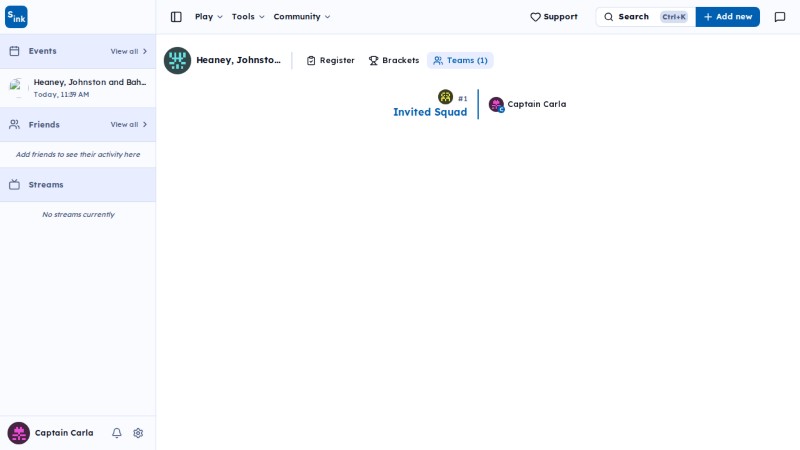This screenshot has width=800, height=450.
Task: Open the settings gear icon
Action: (x=138, y=433)
